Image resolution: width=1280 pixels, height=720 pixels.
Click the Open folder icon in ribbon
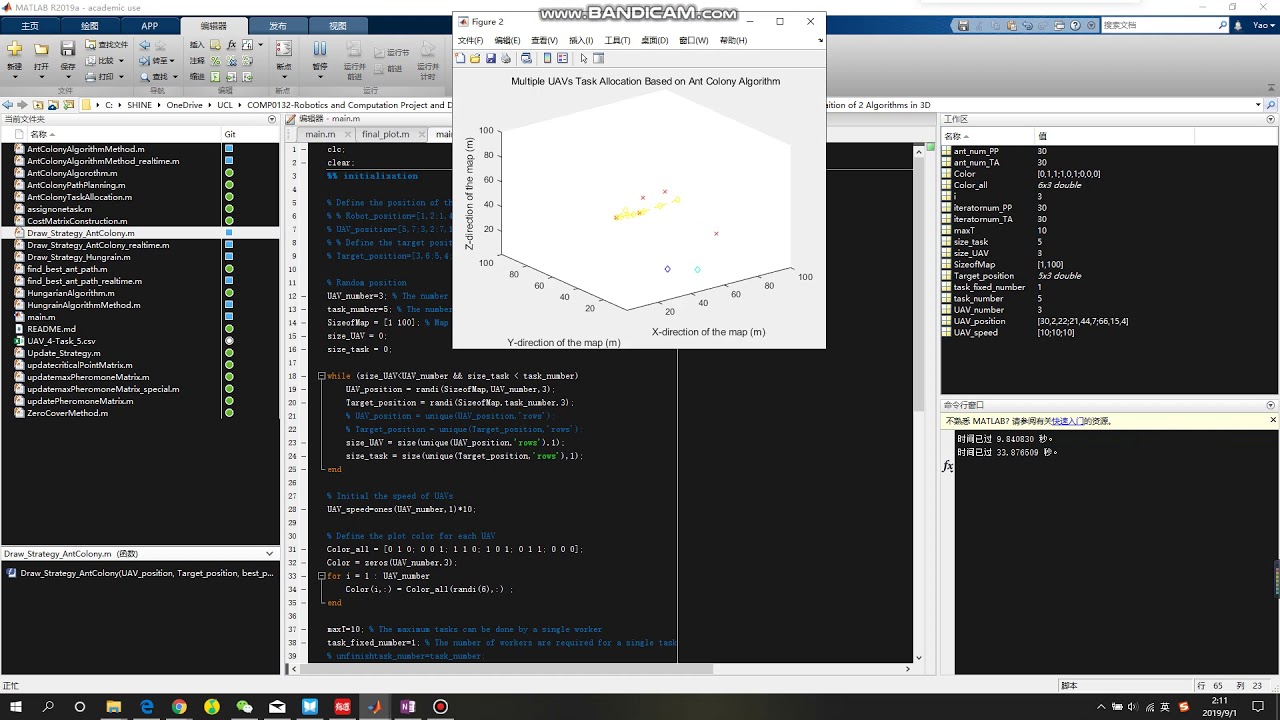pos(41,48)
